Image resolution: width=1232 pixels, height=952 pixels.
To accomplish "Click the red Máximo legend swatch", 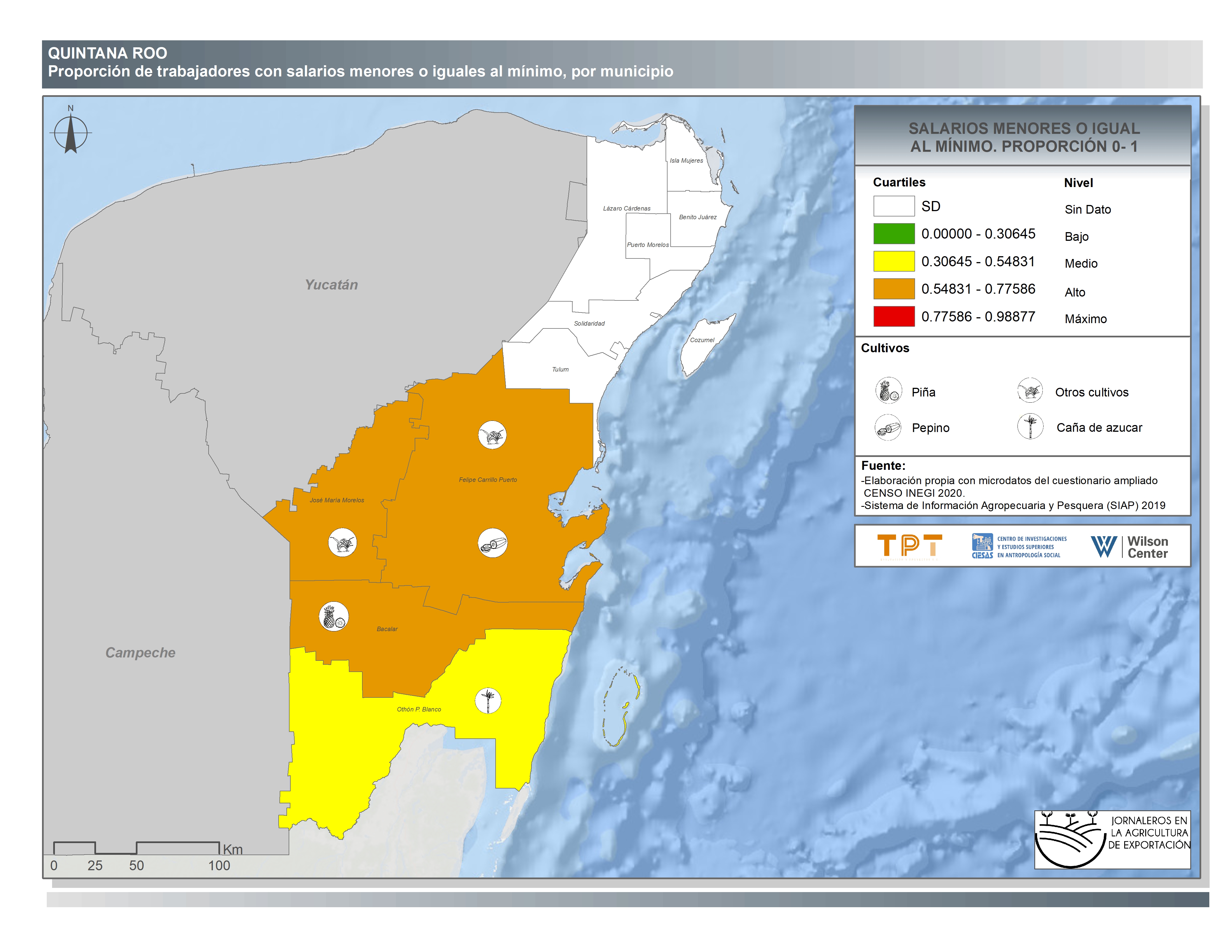I will (x=893, y=316).
